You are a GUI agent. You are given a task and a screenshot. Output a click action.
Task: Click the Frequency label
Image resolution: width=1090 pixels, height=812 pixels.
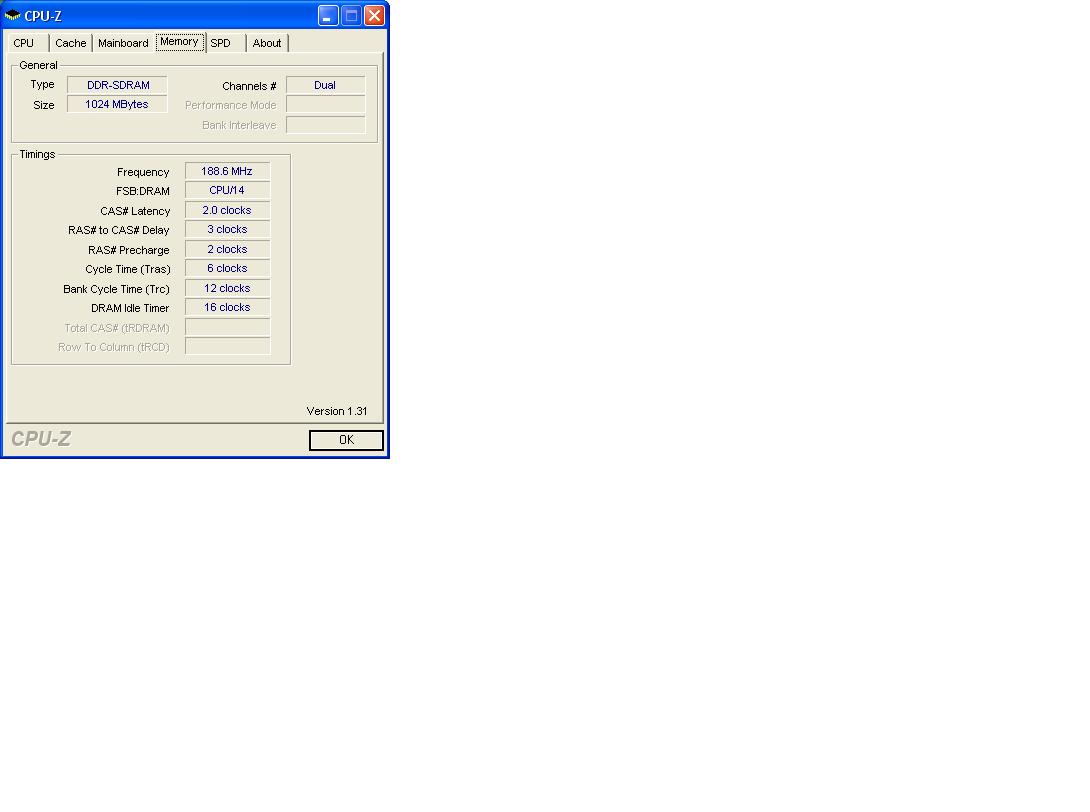pos(143,172)
